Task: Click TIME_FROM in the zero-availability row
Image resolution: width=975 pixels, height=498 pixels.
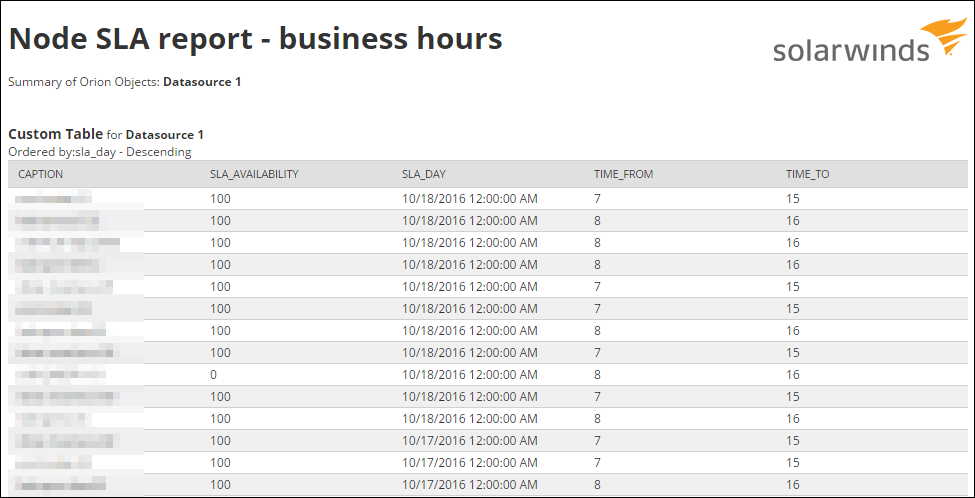Action: (x=598, y=375)
